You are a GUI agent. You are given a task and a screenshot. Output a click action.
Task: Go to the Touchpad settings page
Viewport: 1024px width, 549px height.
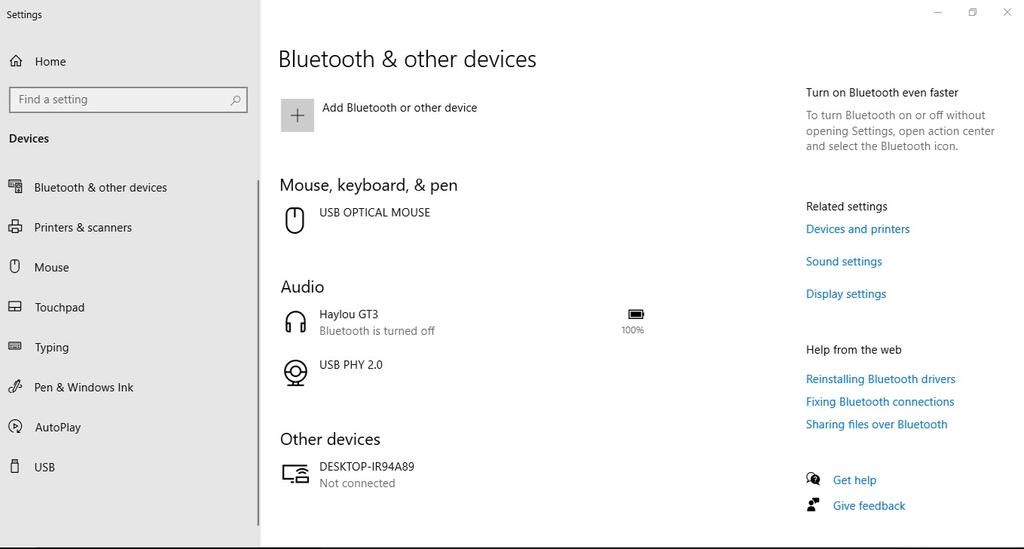coord(59,308)
